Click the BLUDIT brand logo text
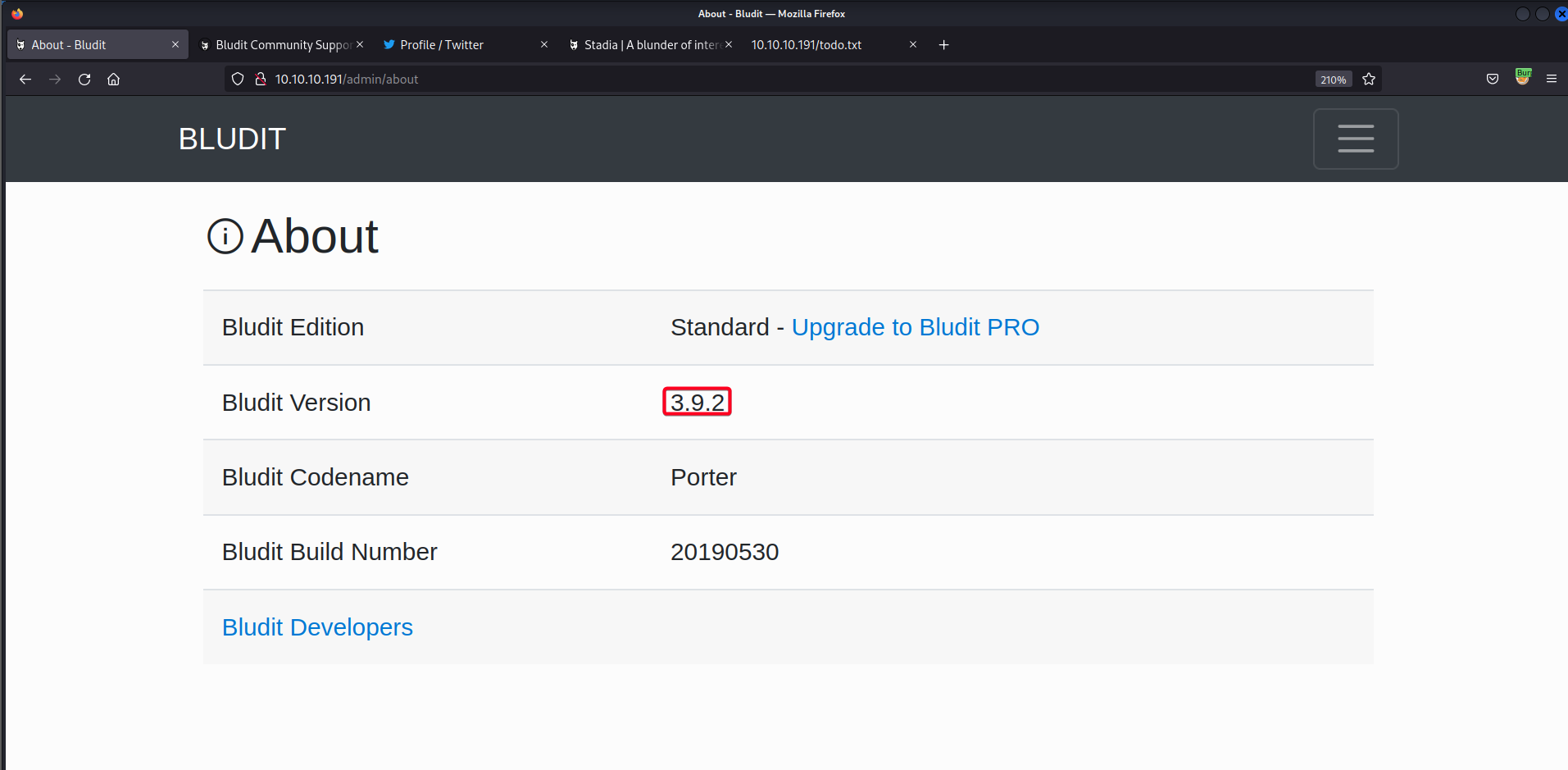This screenshot has height=770, width=1568. [232, 139]
